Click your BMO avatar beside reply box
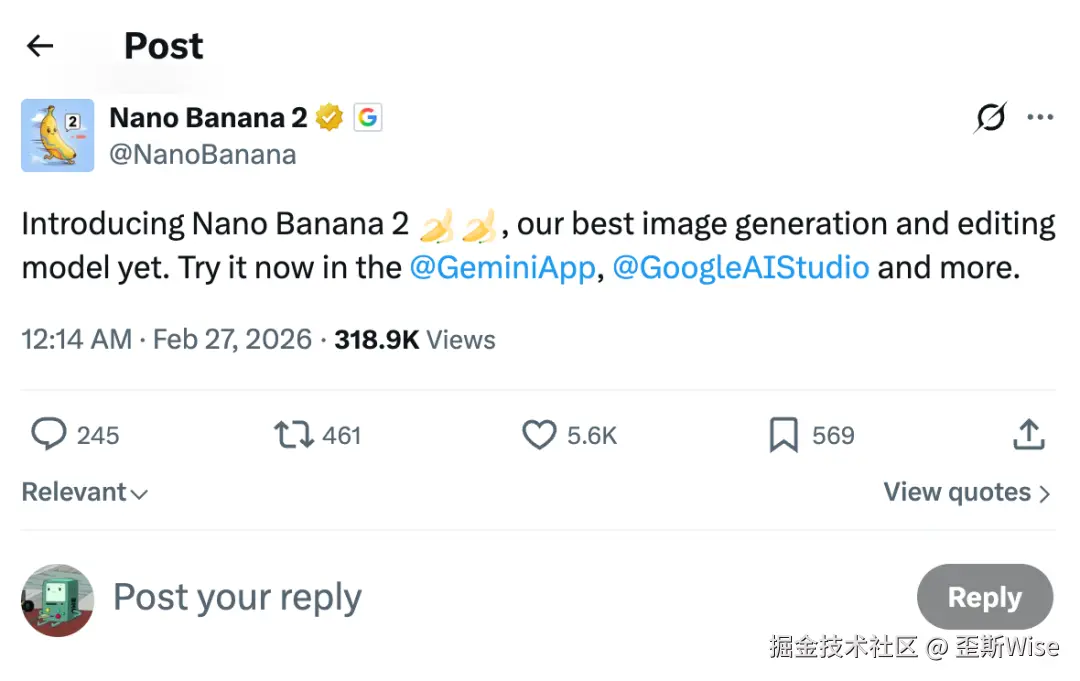The image size is (1080, 681). click(x=57, y=600)
